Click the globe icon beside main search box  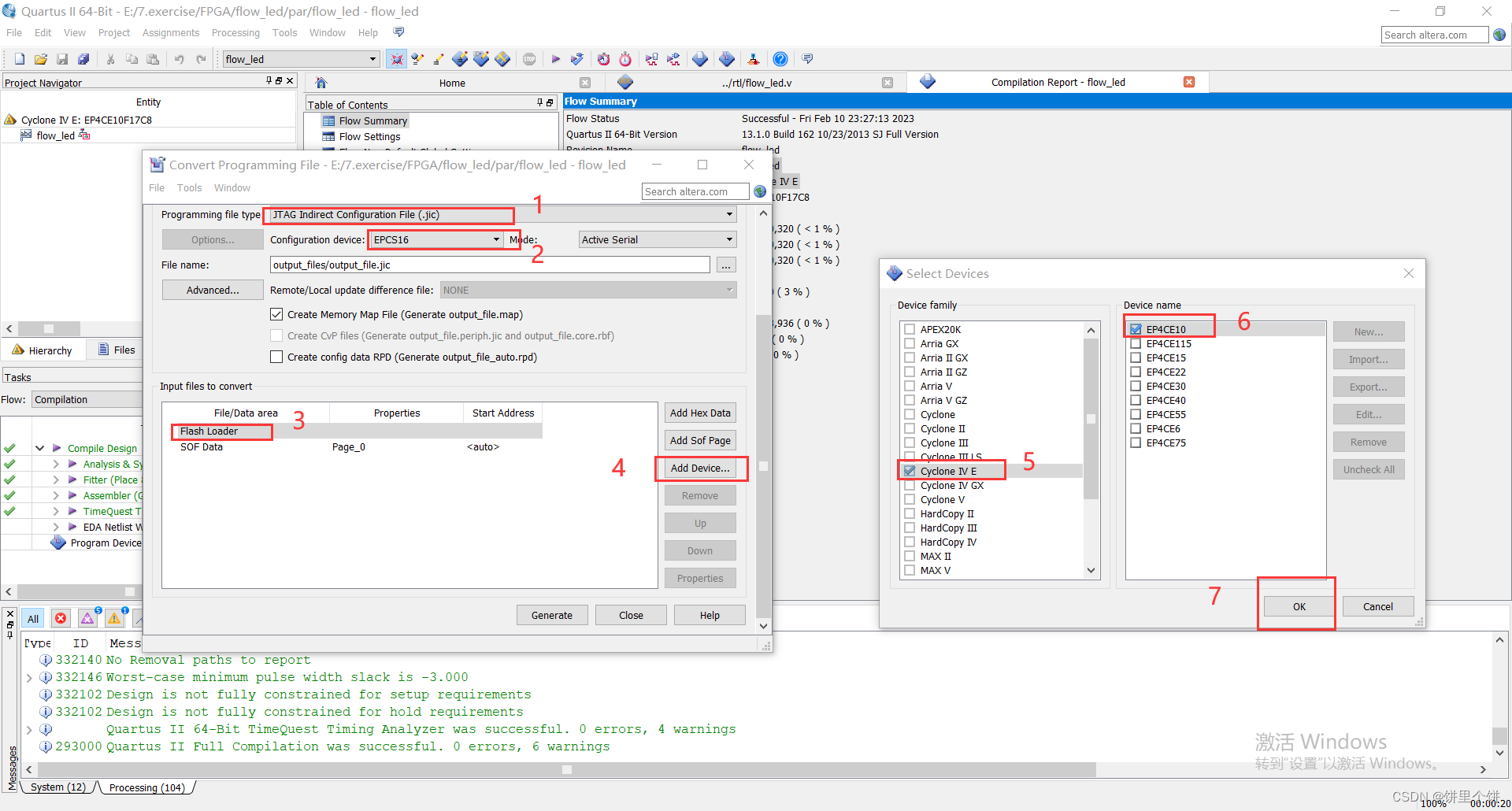1499,35
